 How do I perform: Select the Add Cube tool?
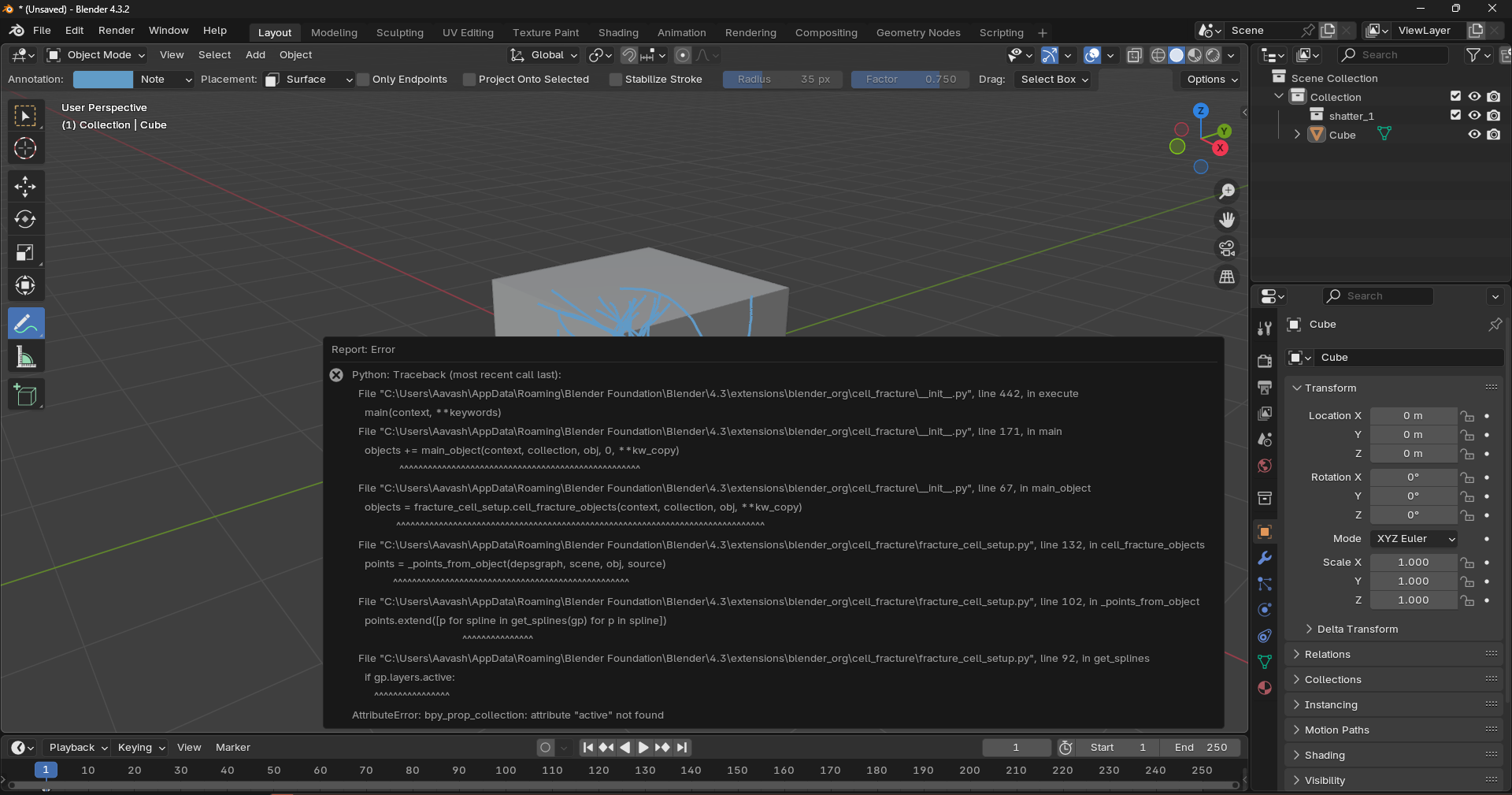pos(25,395)
